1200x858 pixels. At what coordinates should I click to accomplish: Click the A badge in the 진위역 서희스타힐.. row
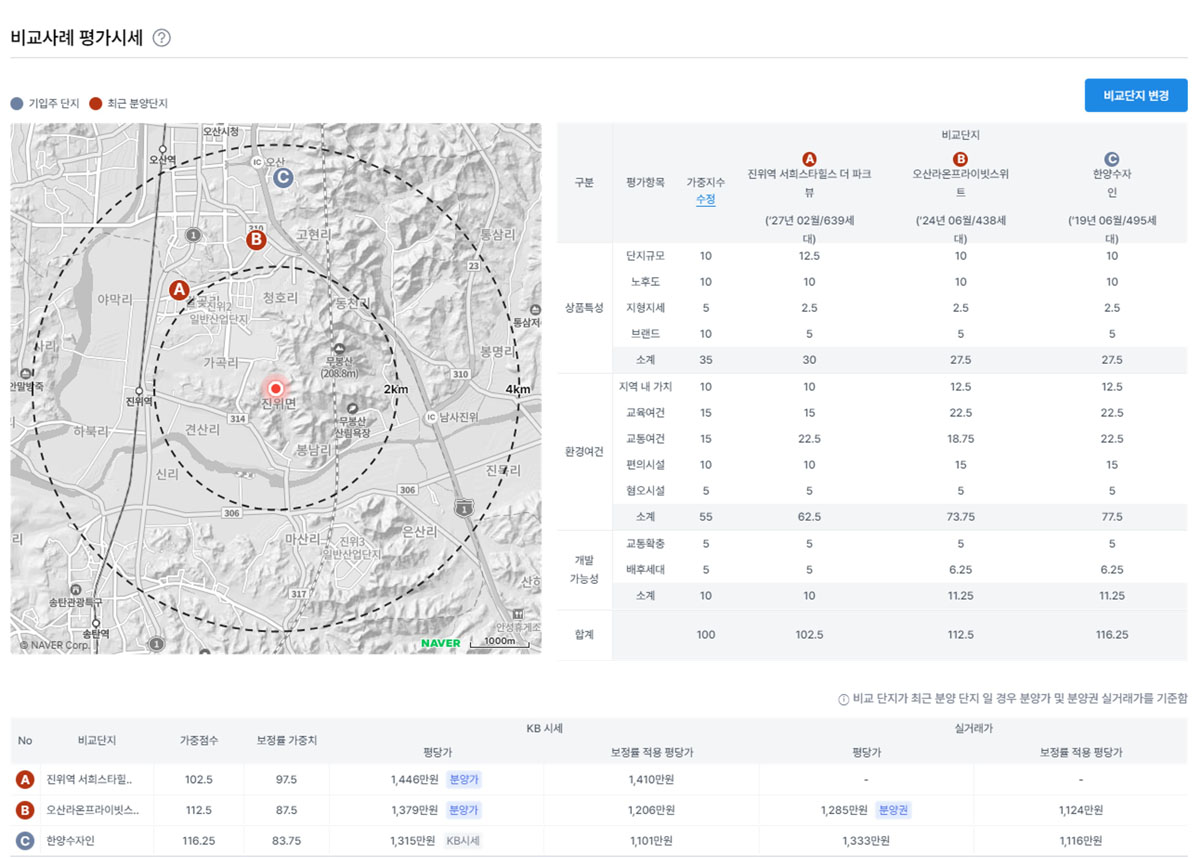click(25, 780)
